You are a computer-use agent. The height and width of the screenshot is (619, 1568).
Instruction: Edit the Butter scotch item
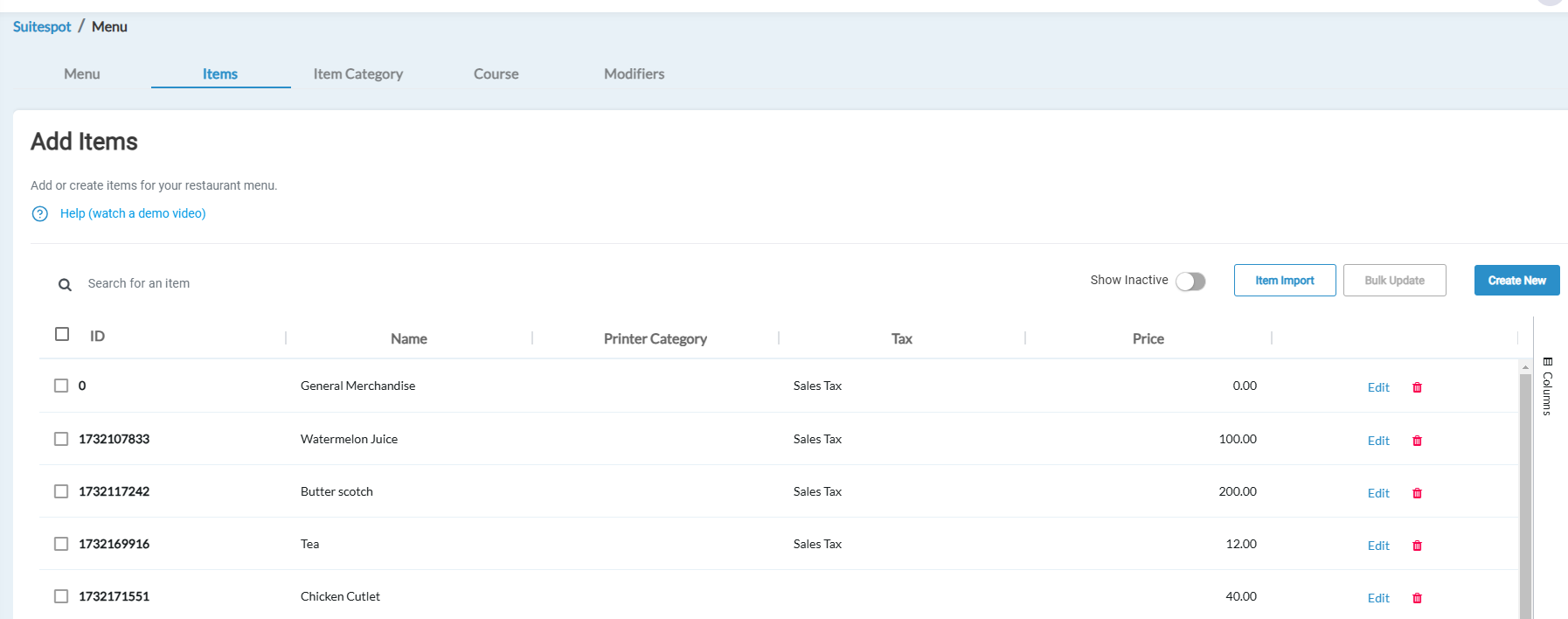tap(1377, 493)
